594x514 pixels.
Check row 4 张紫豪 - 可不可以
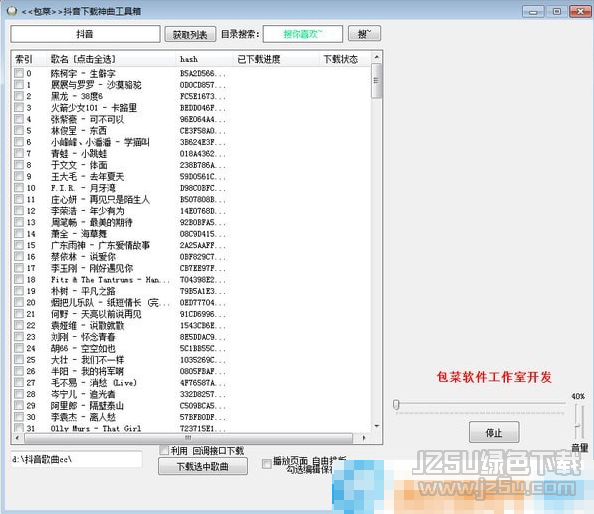(19, 119)
